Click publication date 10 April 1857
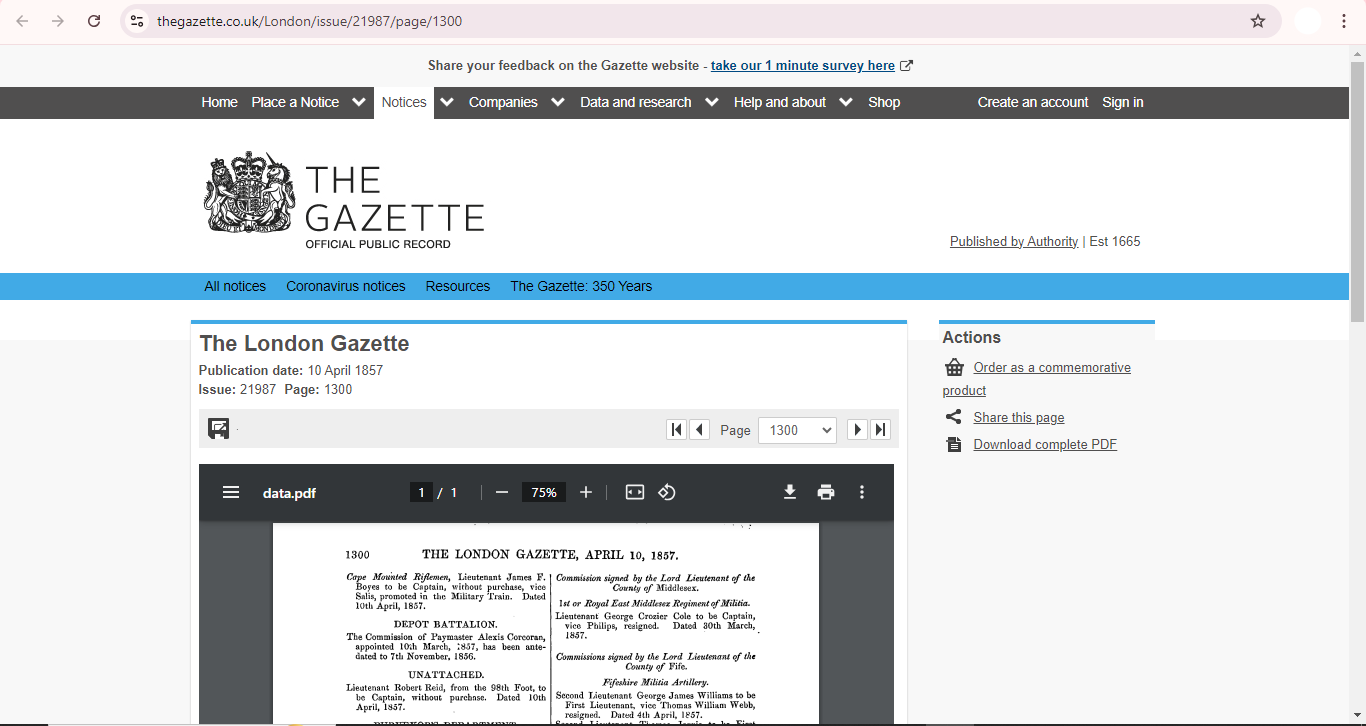1366x726 pixels. coord(345,371)
